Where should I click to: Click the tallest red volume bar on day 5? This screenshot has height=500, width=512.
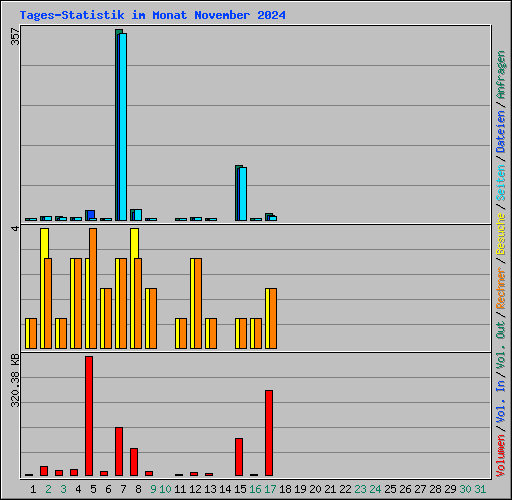[x=89, y=416]
